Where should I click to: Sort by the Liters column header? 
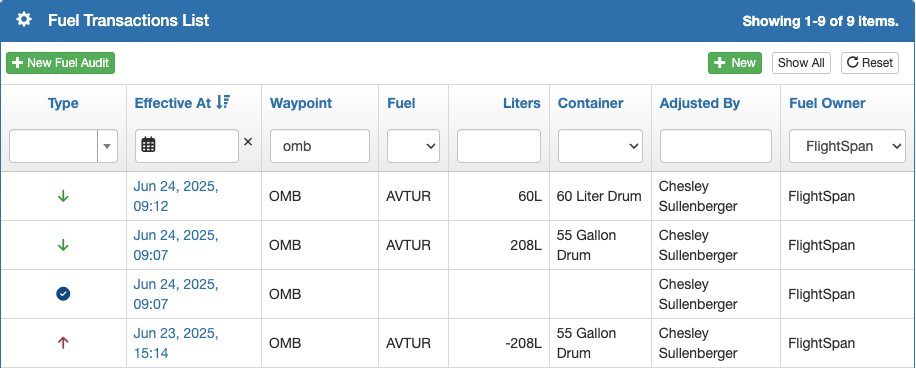[522, 103]
